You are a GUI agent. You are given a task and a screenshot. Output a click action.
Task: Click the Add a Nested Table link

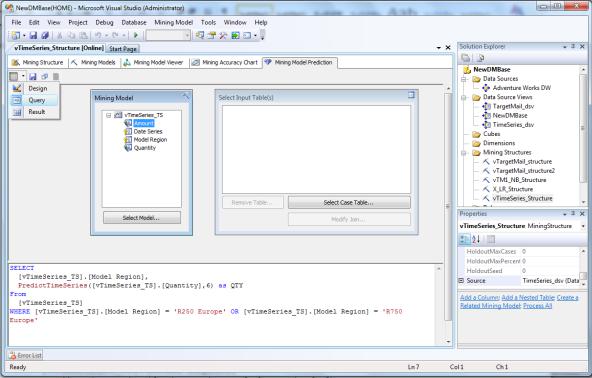[x=528, y=298]
